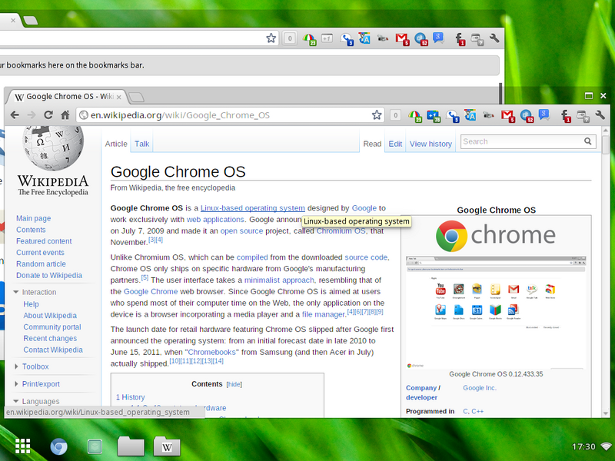Switch to the Article tab
This screenshot has height=461, width=615.
[116, 144]
